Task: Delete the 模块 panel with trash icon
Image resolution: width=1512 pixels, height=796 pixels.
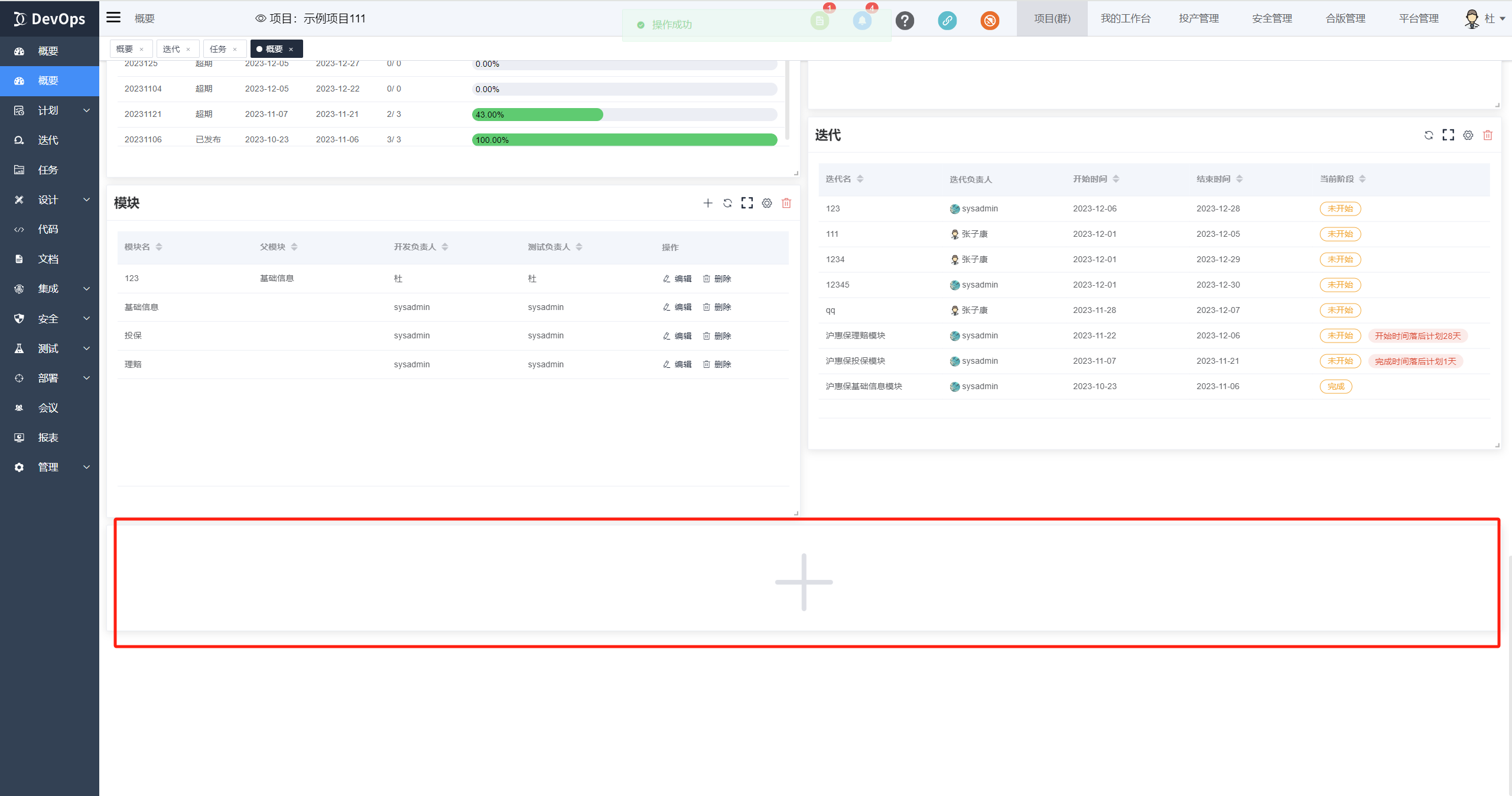Action: pos(786,203)
